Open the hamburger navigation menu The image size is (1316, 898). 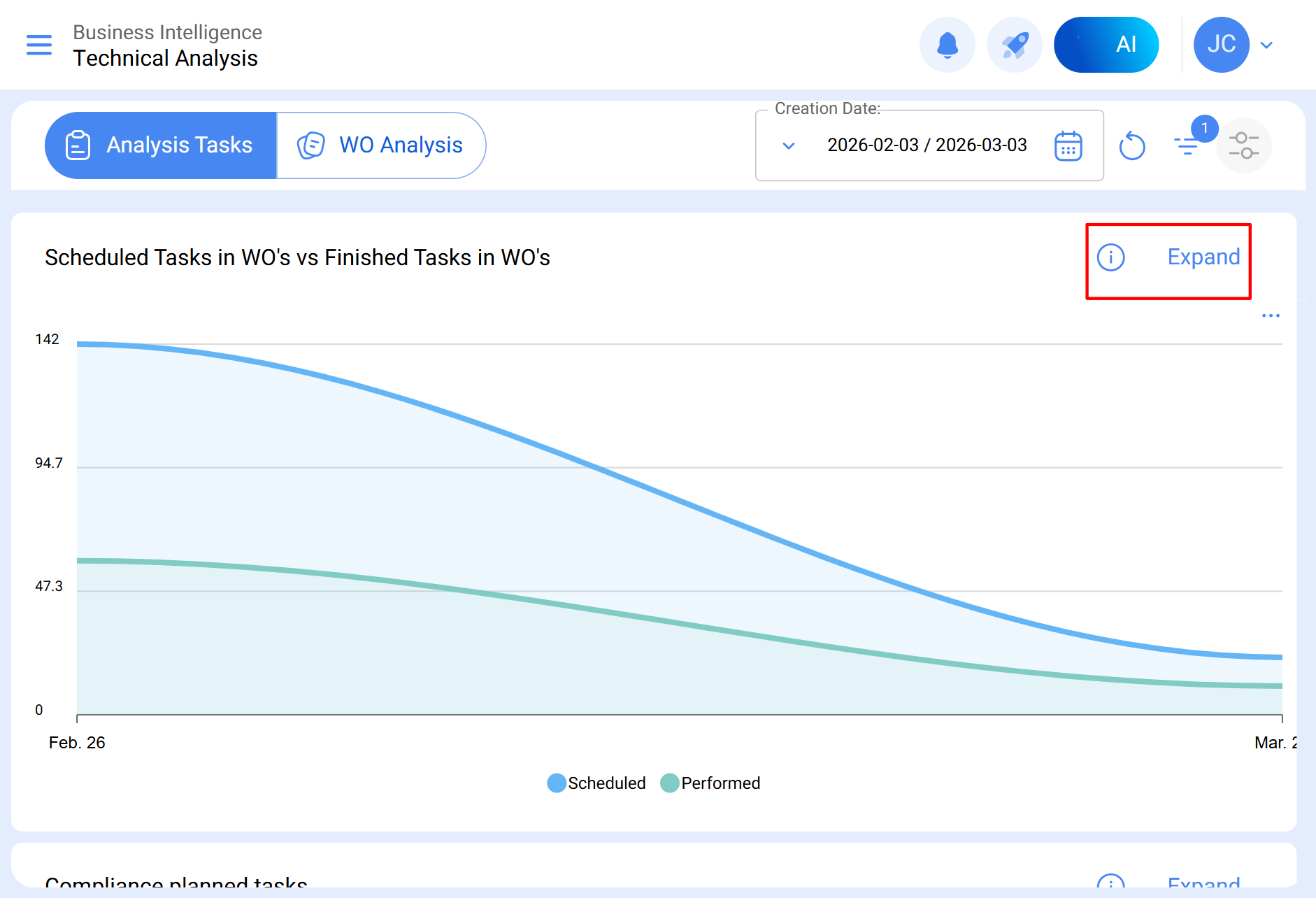click(x=39, y=45)
